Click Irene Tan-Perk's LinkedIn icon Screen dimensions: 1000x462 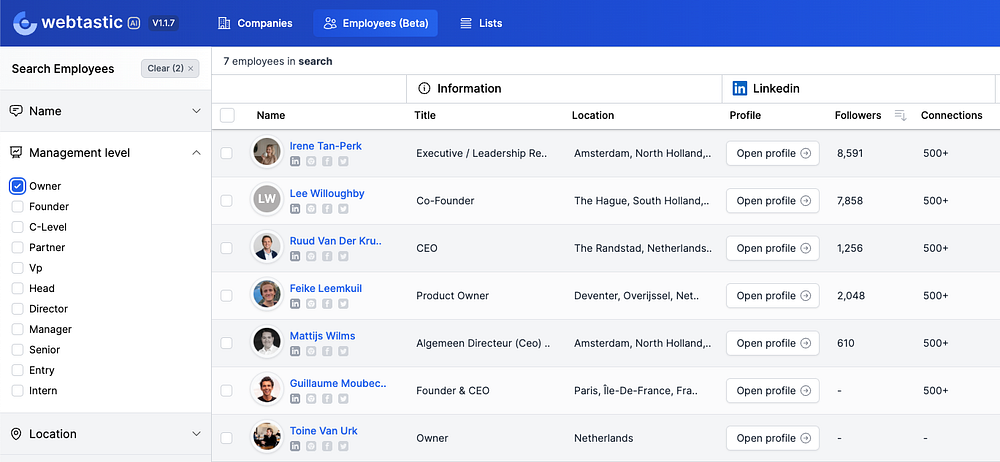[295, 161]
